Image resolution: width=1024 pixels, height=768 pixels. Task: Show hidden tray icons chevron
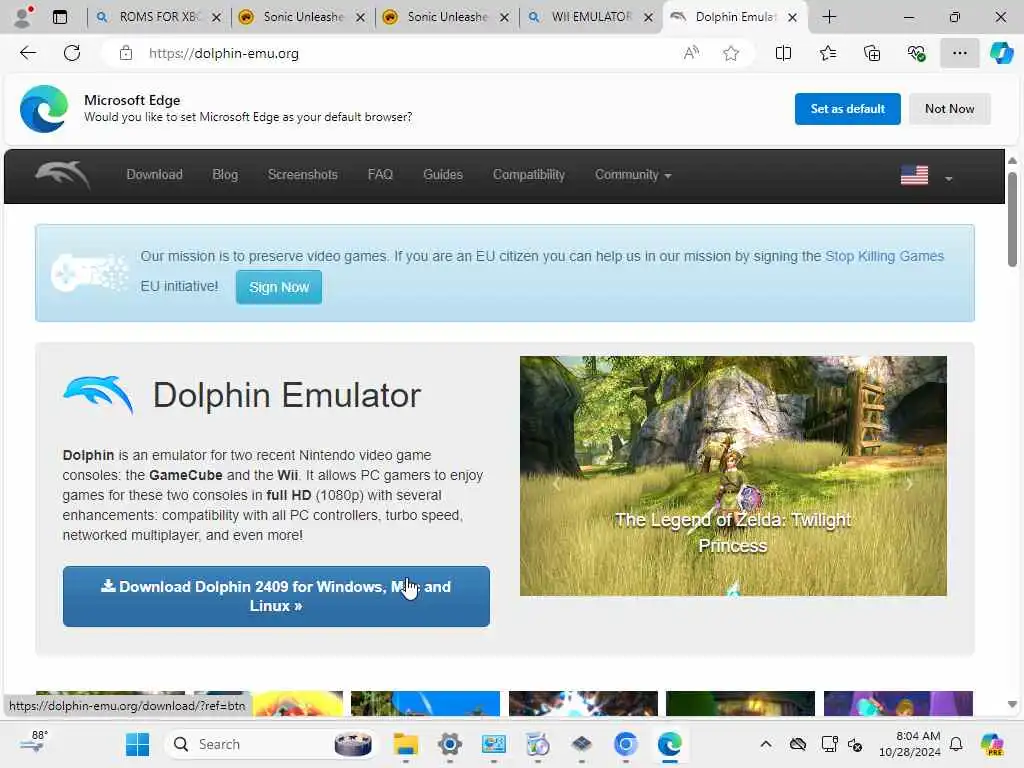[766, 744]
